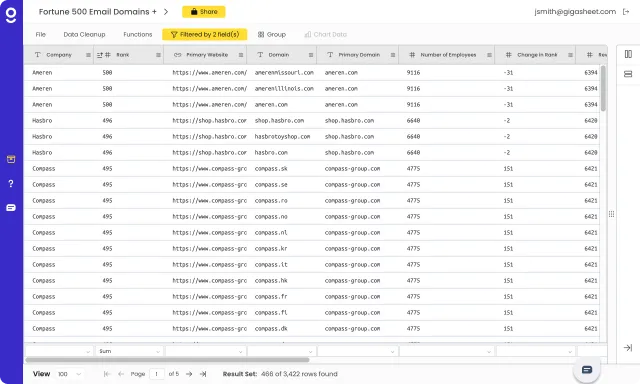
Task: Open the Company column aggregate dropdown
Action: click(59, 351)
